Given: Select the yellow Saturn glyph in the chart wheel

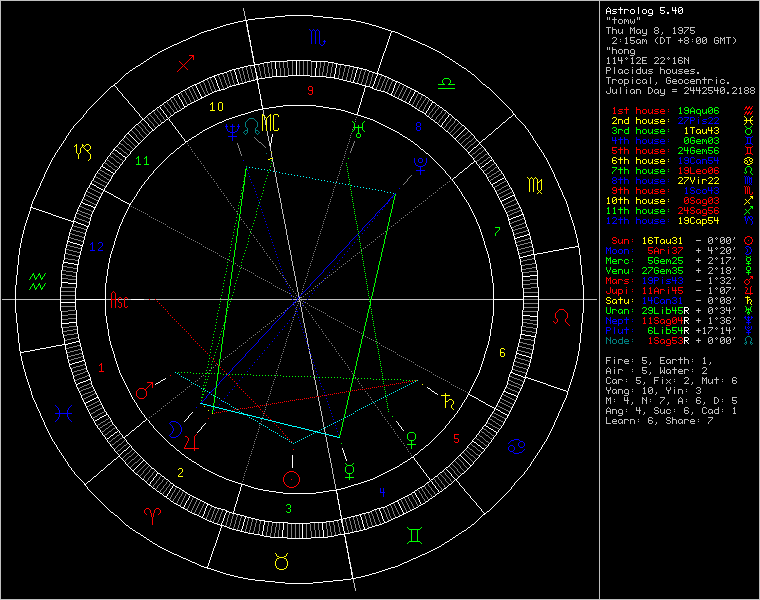Looking at the screenshot, I should click(x=448, y=402).
